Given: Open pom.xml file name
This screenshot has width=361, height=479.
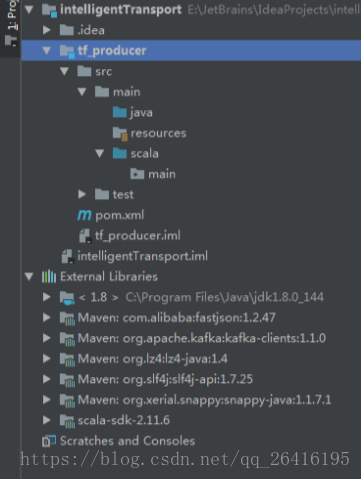Looking at the screenshot, I should [120, 215].
